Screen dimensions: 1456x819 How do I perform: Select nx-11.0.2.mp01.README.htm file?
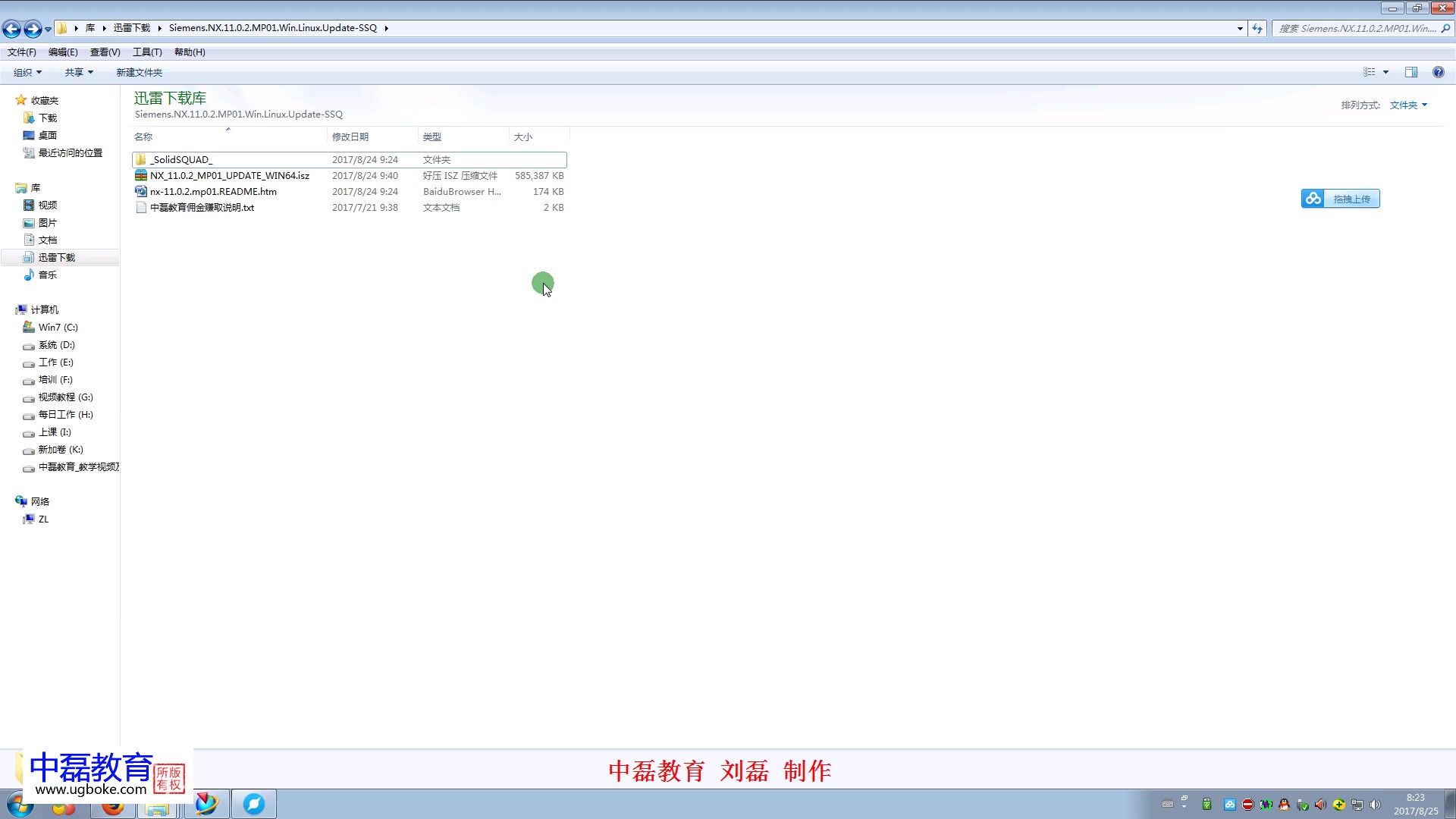click(349, 191)
